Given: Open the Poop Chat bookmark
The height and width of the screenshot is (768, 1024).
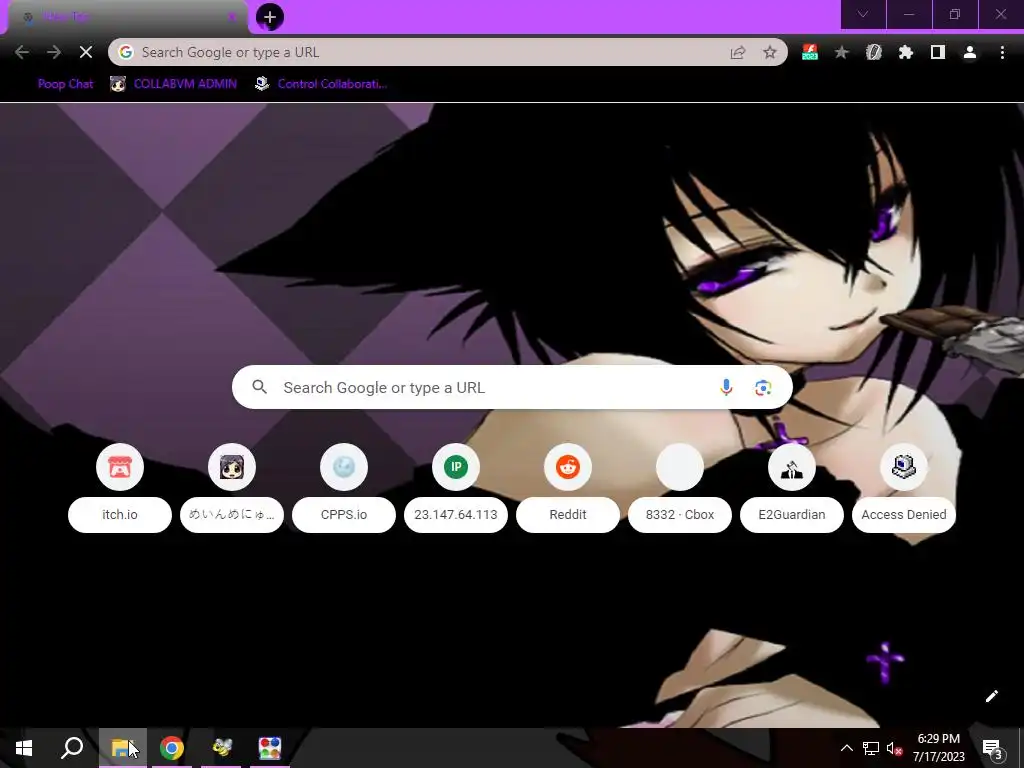Looking at the screenshot, I should 65,84.
